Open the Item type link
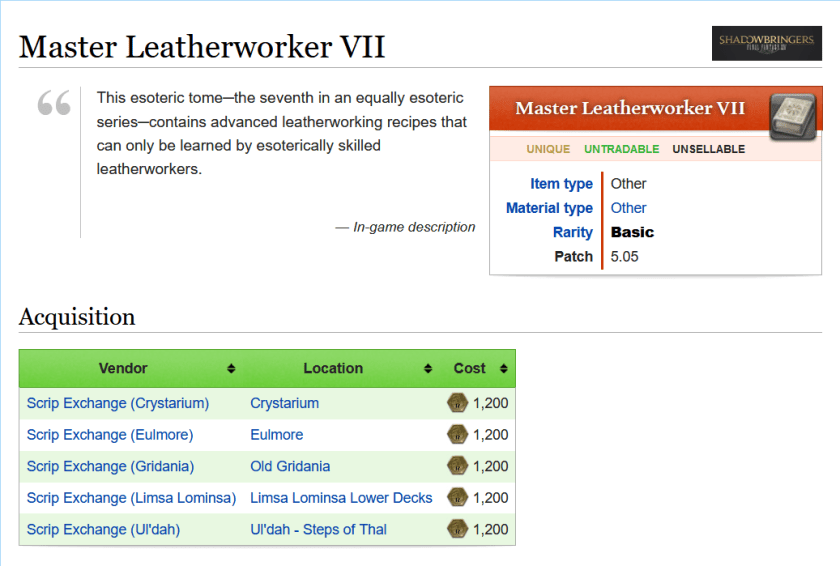The height and width of the screenshot is (566, 840). pyautogui.click(x=561, y=184)
